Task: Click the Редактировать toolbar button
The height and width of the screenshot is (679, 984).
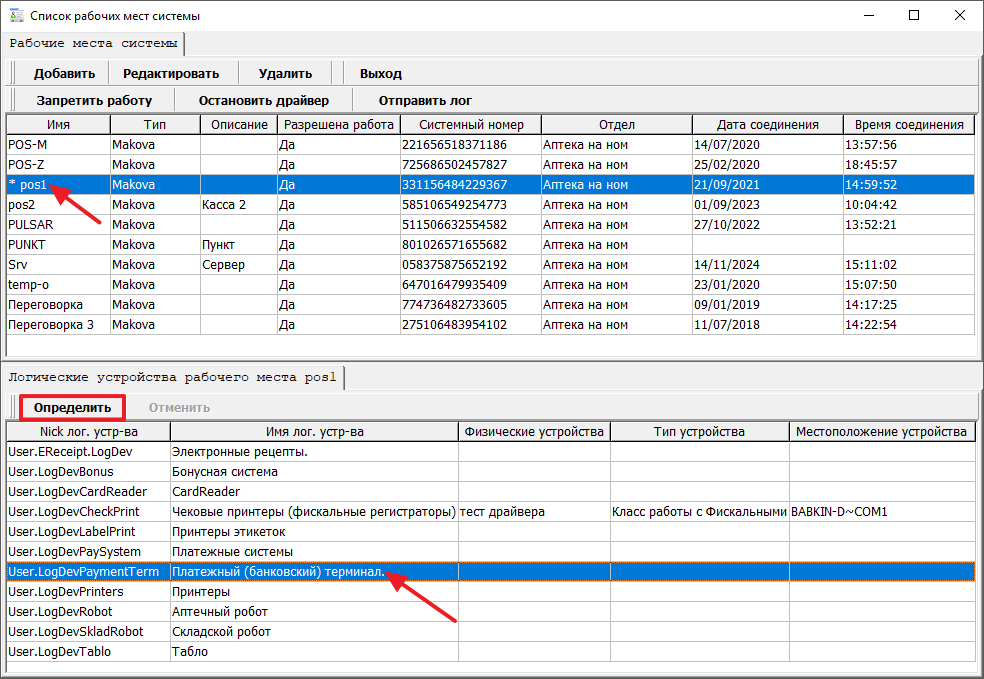Action: [173, 73]
